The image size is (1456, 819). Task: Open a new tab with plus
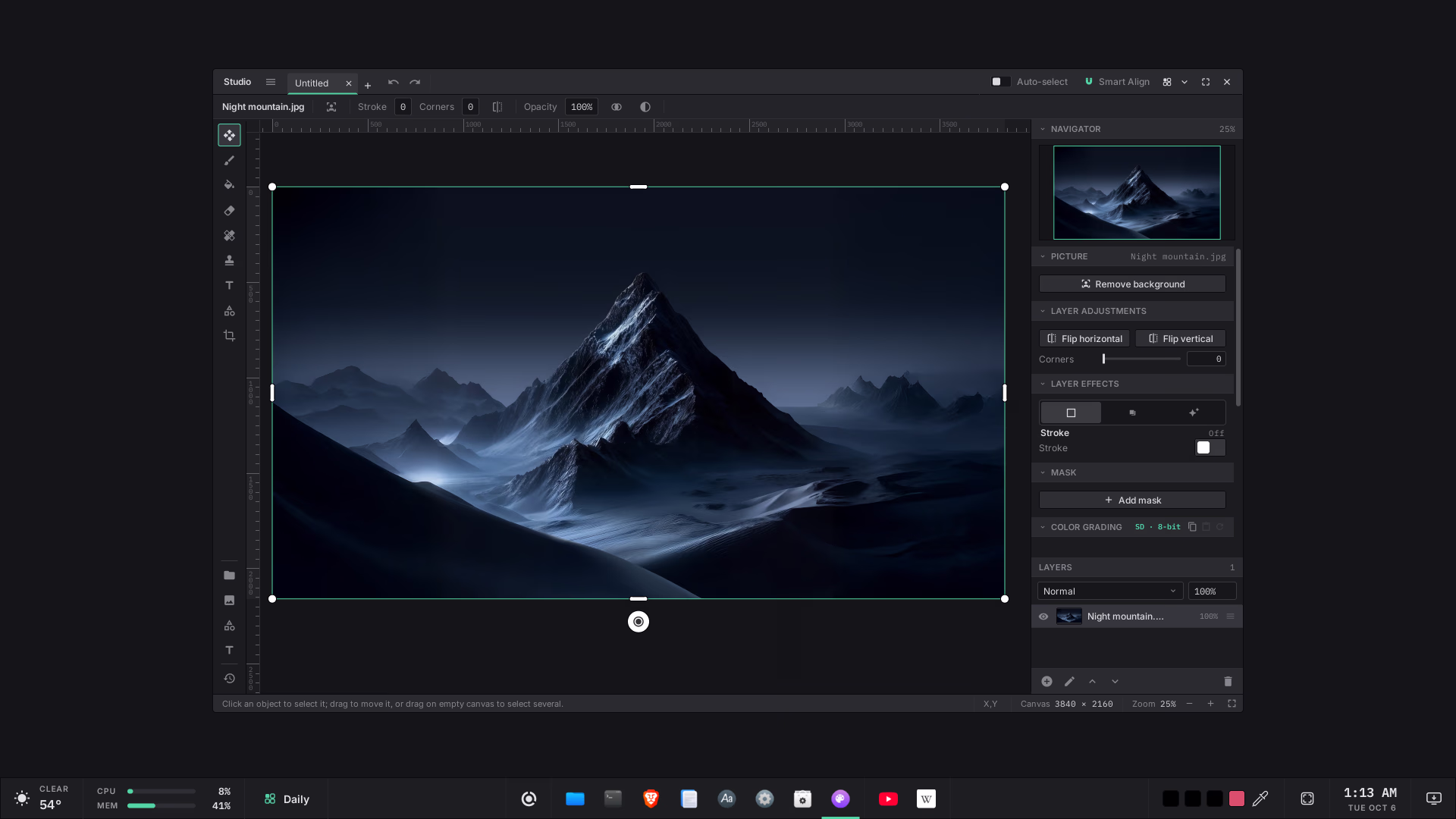click(368, 85)
